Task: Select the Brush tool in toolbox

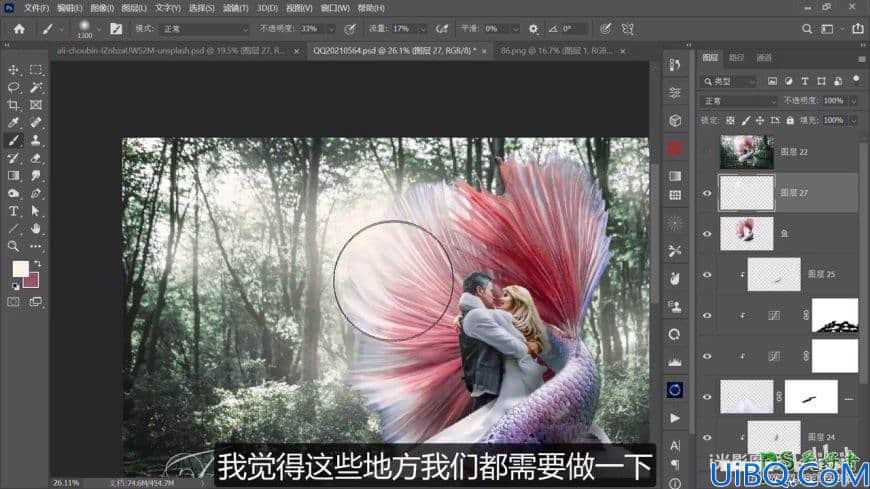Action: click(13, 140)
